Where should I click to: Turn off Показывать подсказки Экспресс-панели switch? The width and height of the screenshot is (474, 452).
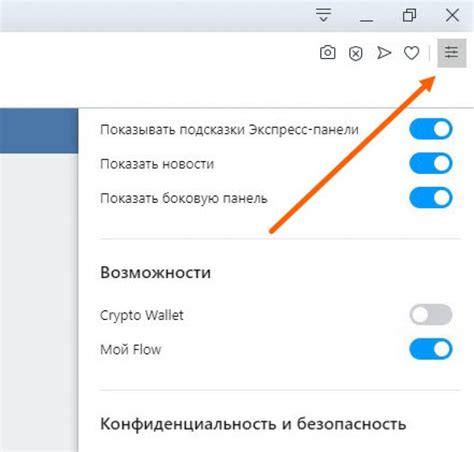click(431, 129)
